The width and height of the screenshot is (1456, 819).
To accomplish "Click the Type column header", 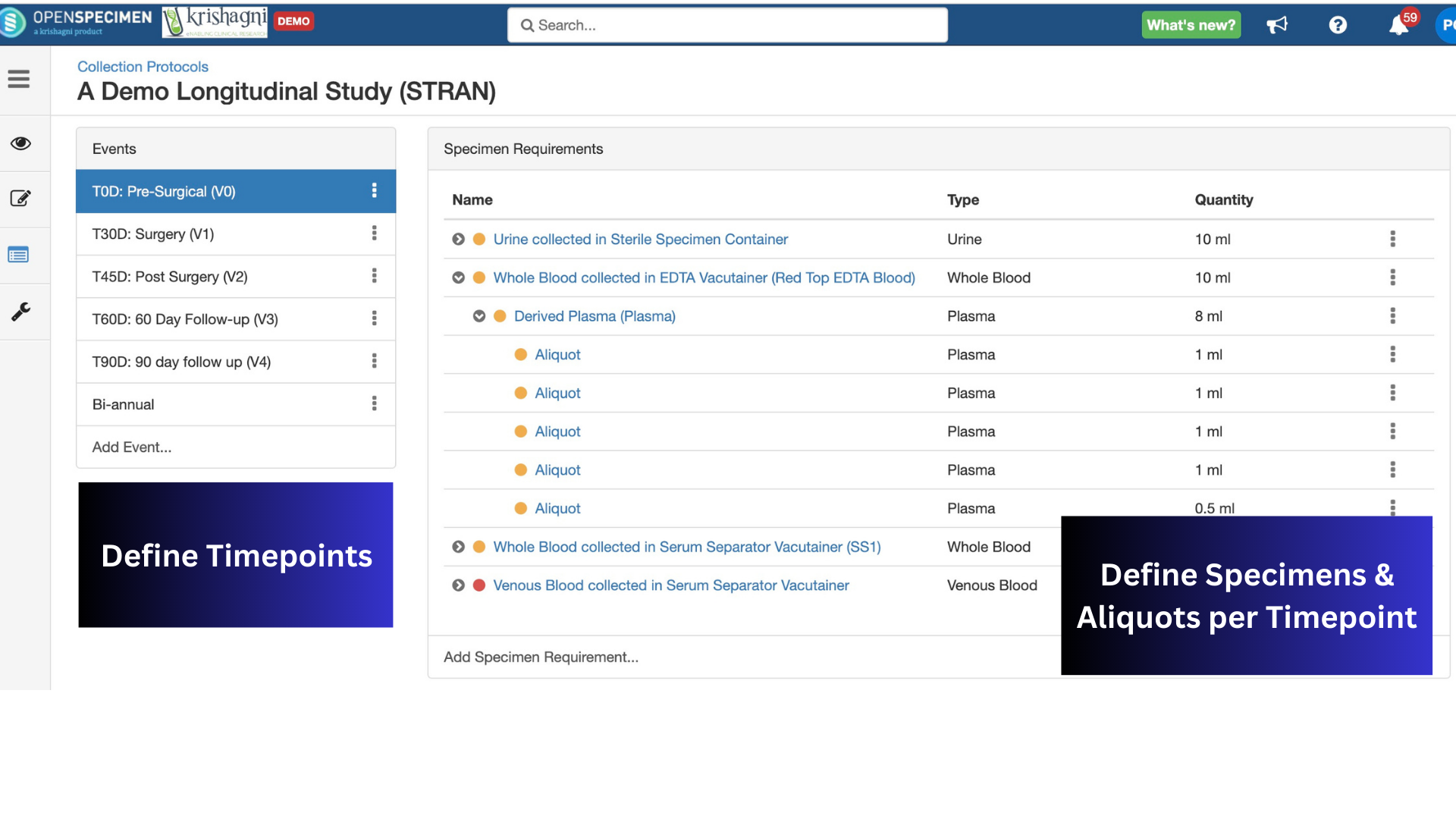I will pos(962,199).
